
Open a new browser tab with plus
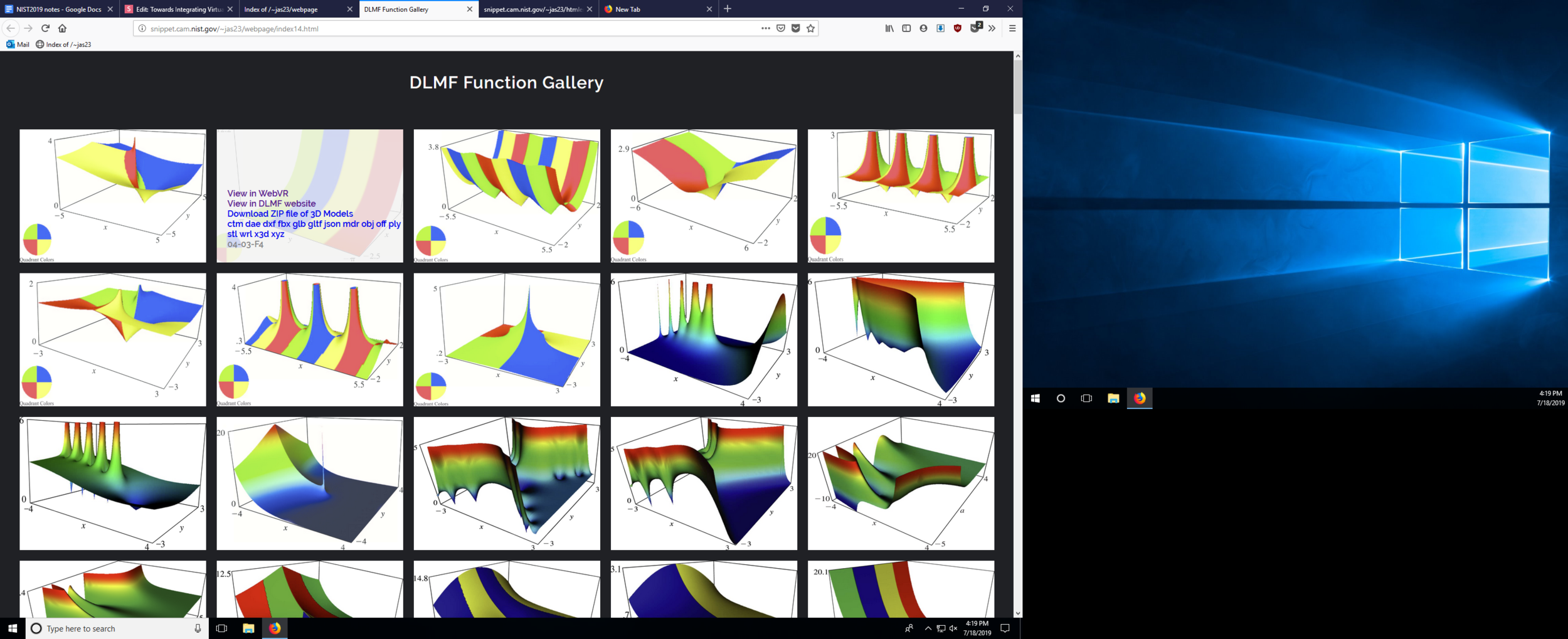point(728,9)
